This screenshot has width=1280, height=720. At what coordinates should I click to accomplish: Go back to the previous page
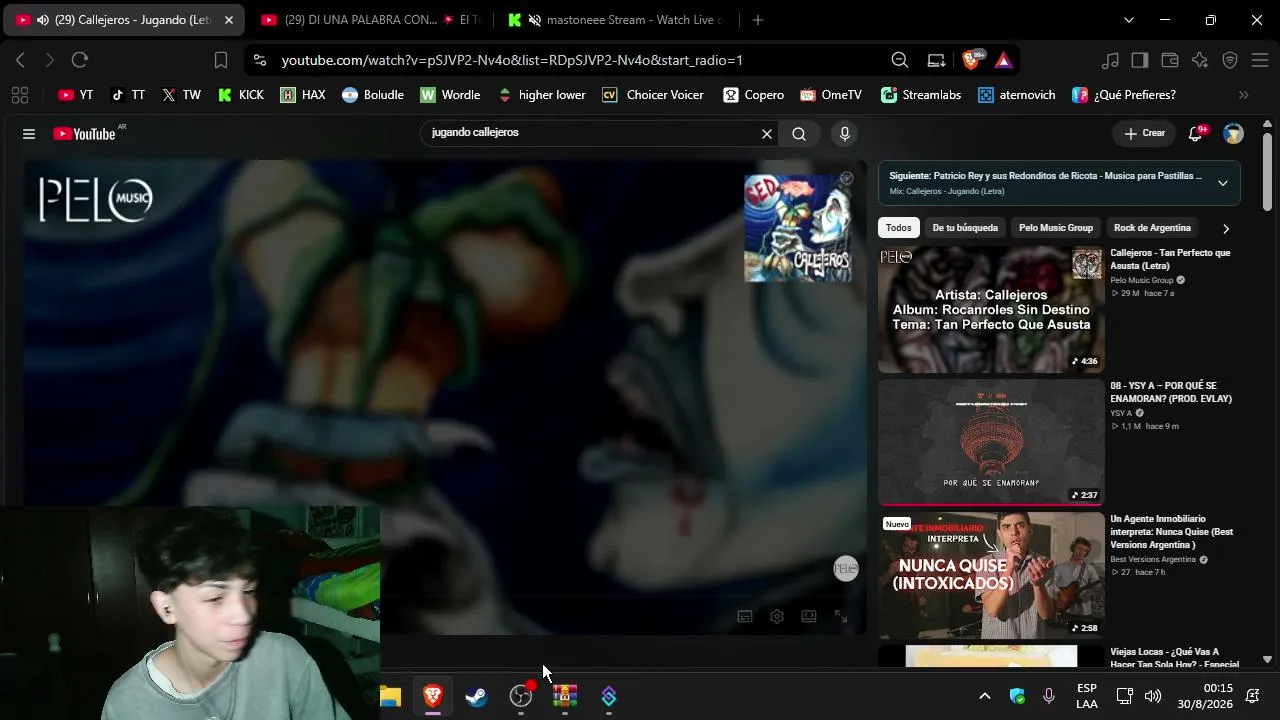[x=20, y=60]
